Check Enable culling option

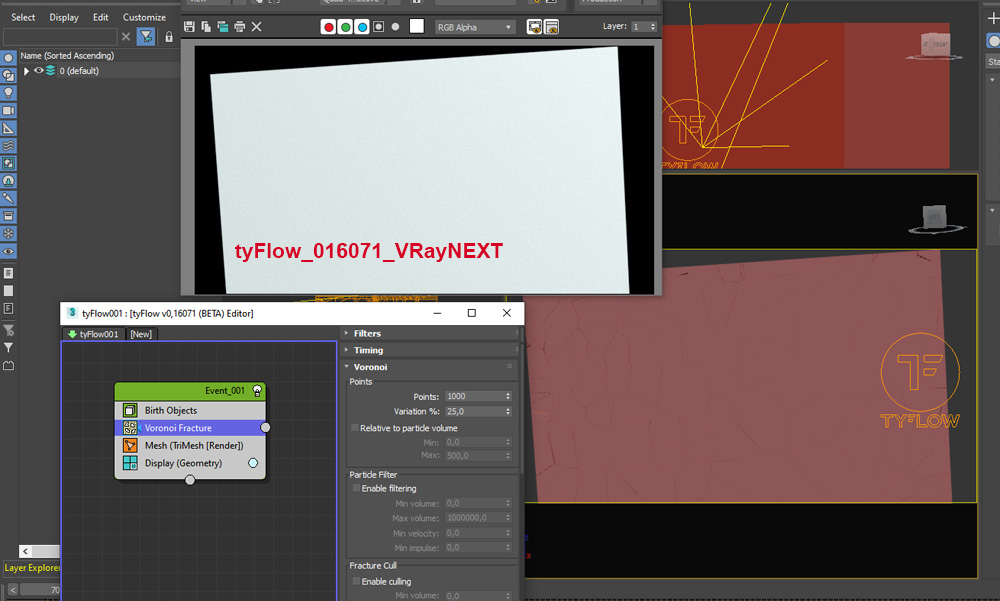click(x=357, y=581)
